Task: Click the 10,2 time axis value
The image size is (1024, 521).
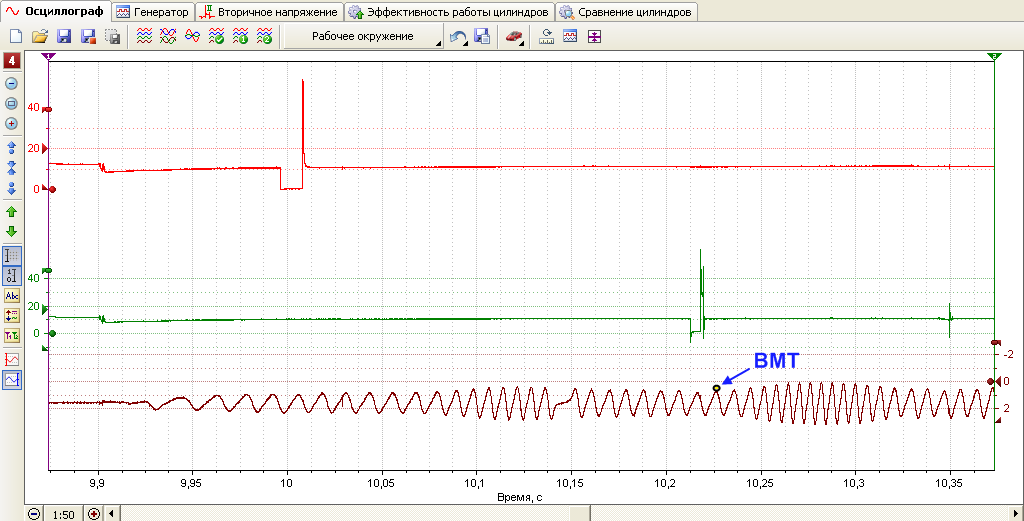Action: tap(665, 483)
